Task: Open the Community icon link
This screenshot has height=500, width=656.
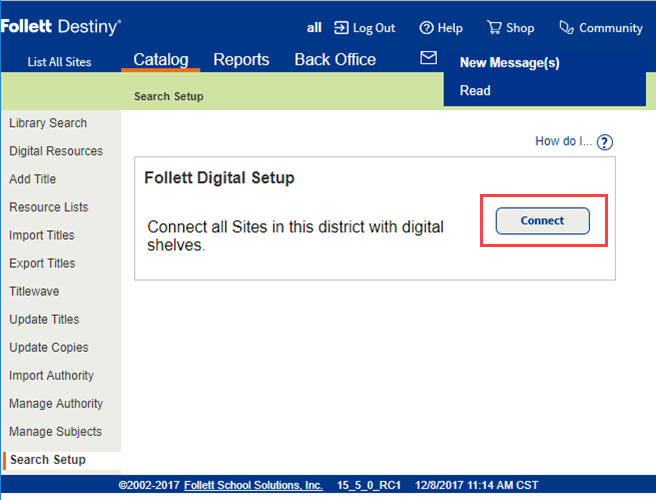Action: (x=567, y=28)
